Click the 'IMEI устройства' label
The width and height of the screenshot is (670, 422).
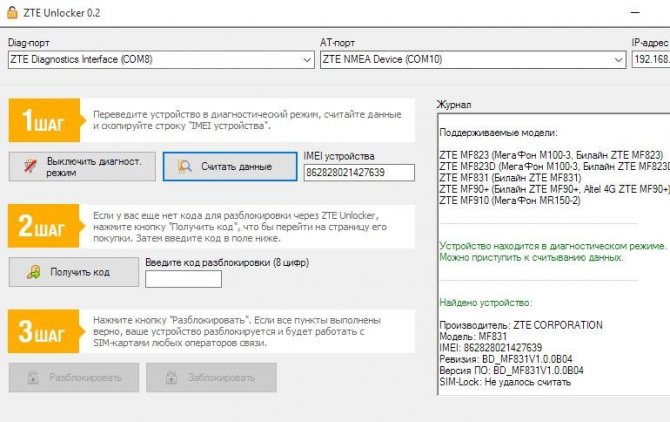point(339,156)
